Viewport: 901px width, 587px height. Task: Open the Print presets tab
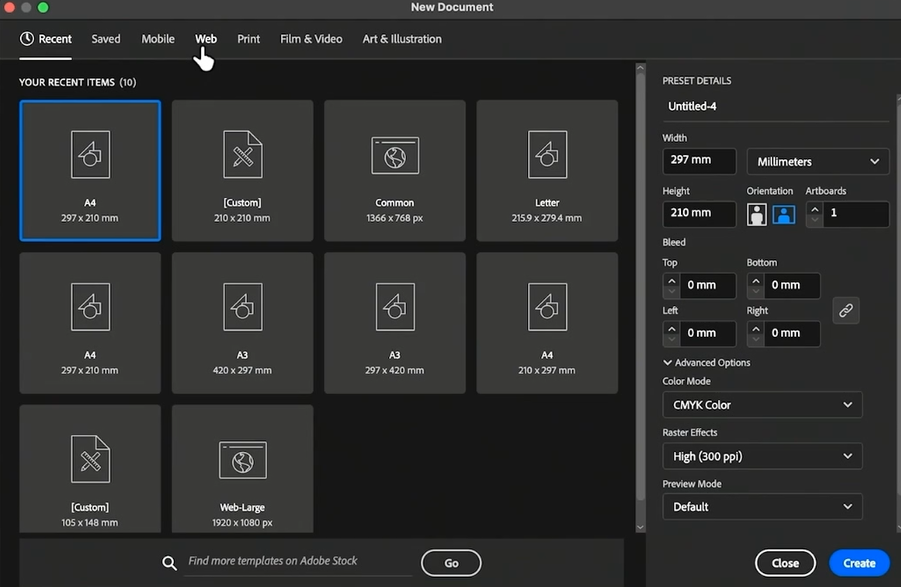[248, 39]
